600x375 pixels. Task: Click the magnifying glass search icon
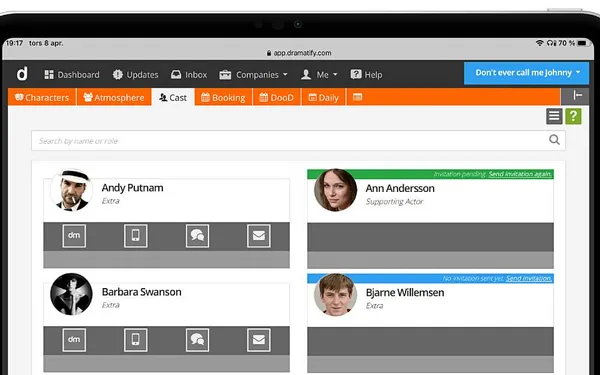coord(554,140)
